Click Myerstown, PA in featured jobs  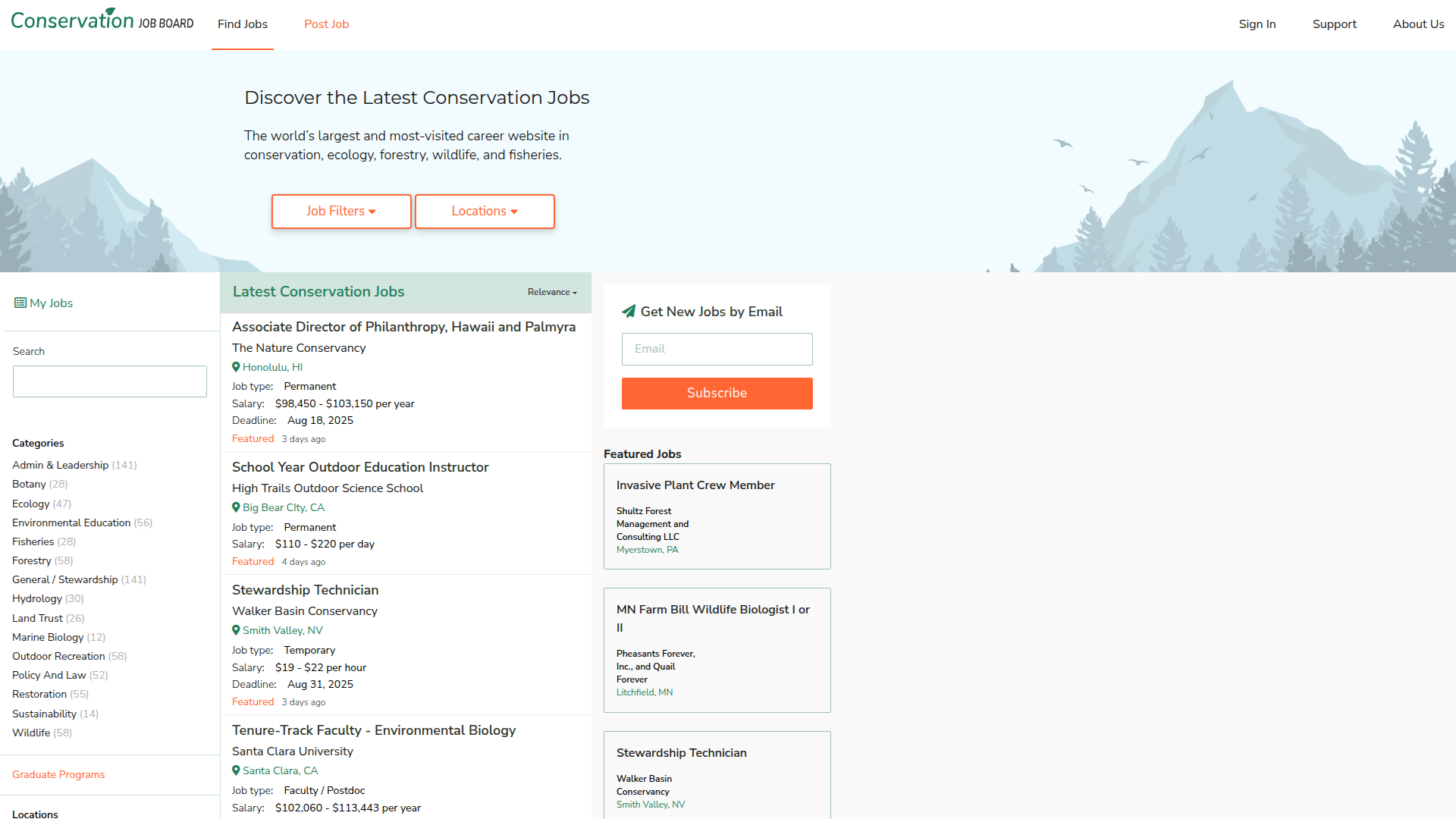coord(648,550)
